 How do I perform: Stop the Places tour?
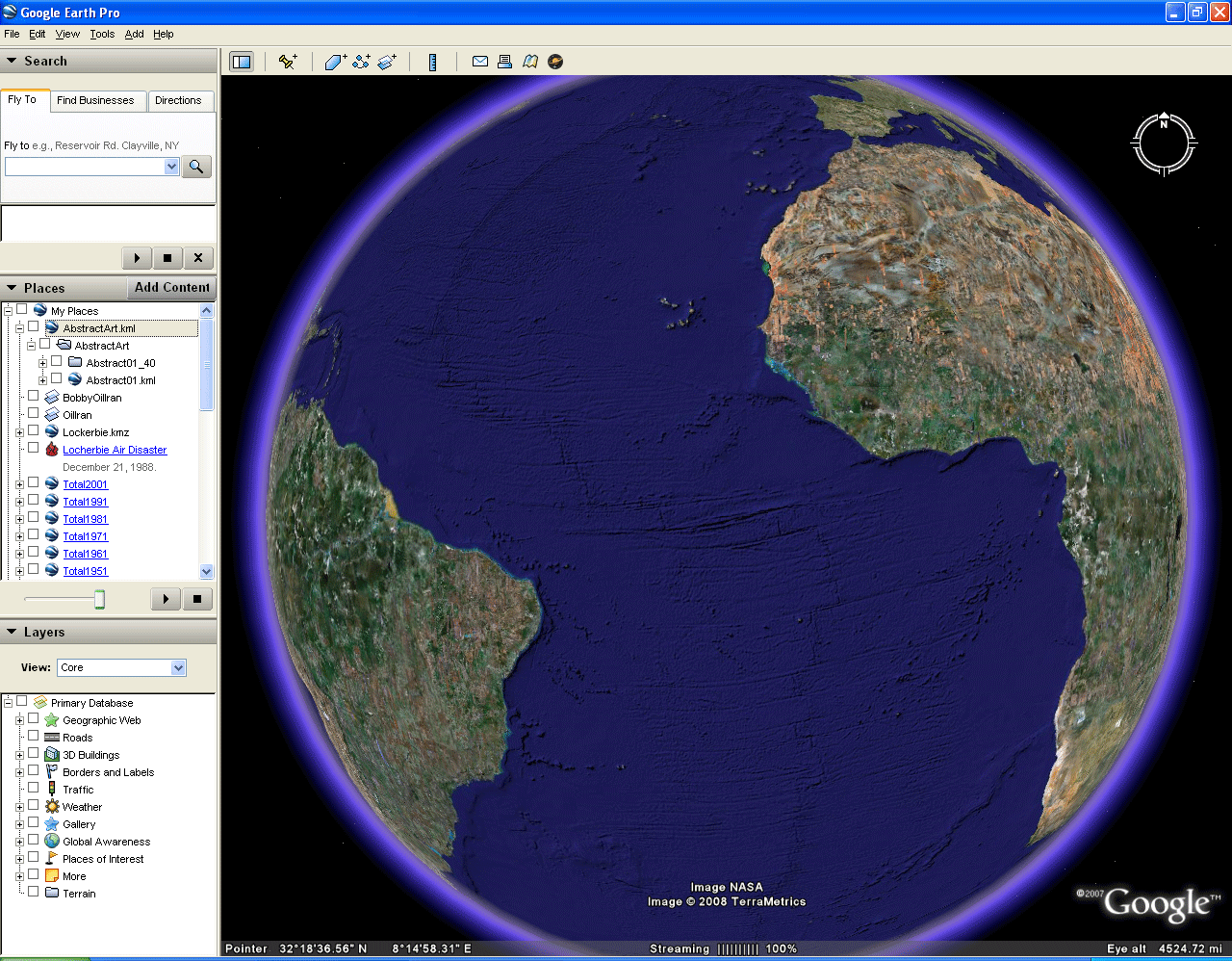coord(197,599)
